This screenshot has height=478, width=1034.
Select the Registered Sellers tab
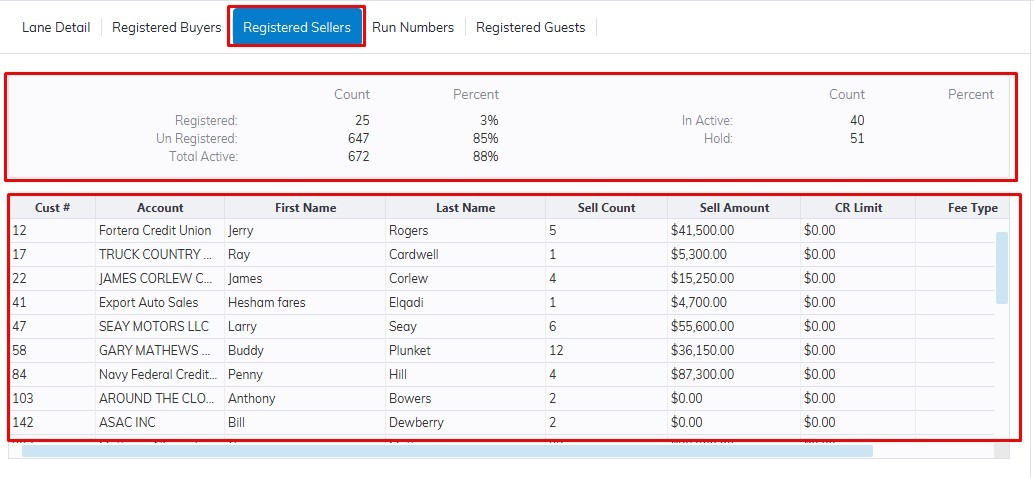pyautogui.click(x=297, y=28)
